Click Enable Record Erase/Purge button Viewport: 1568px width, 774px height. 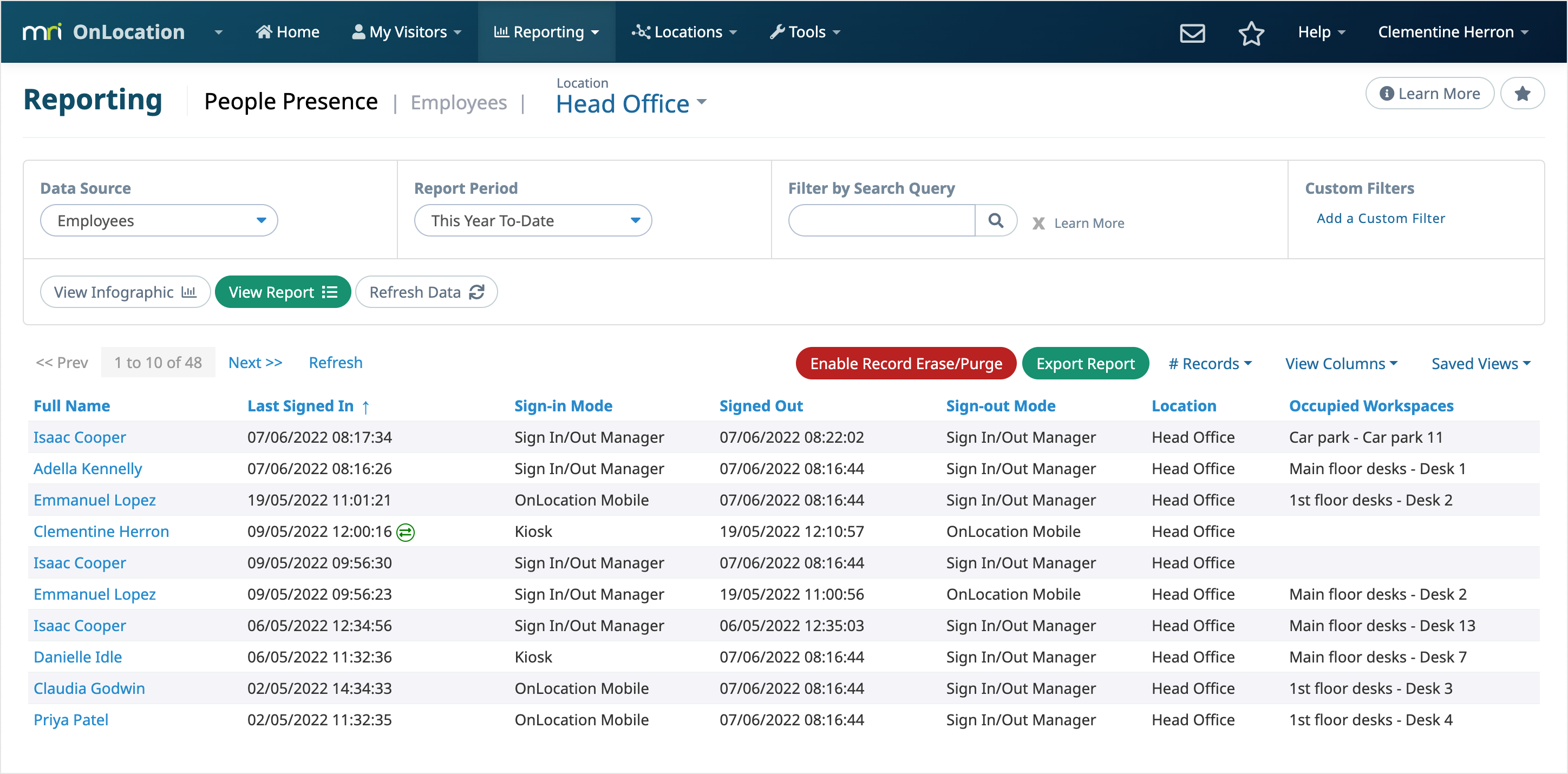(x=905, y=363)
